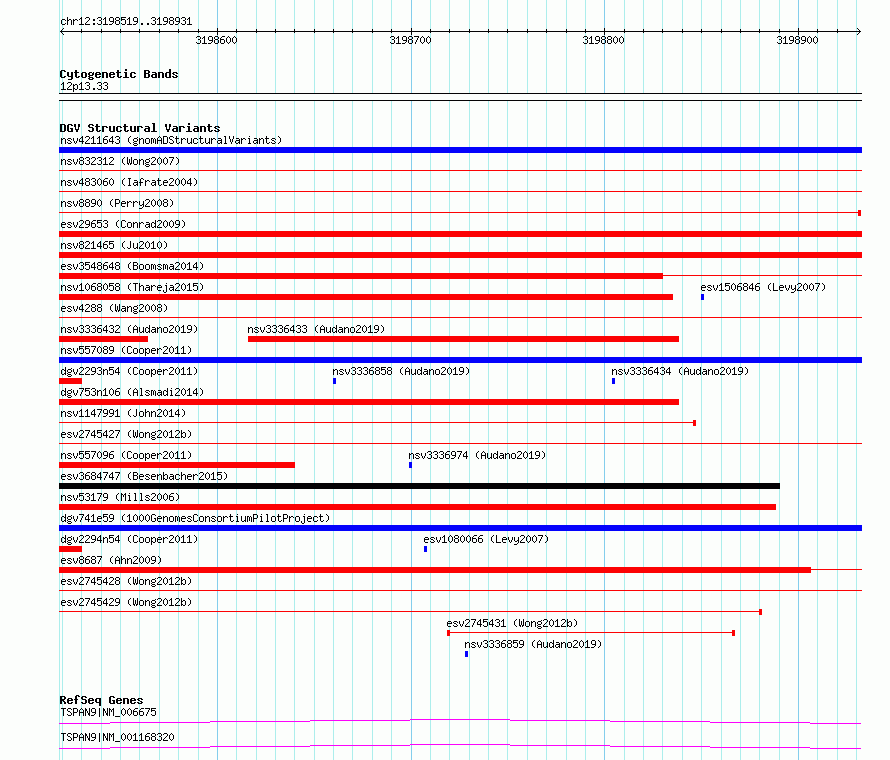The width and height of the screenshot is (890, 760).
Task: Click the DGV Structural Variants track title
Action: [x=140, y=128]
